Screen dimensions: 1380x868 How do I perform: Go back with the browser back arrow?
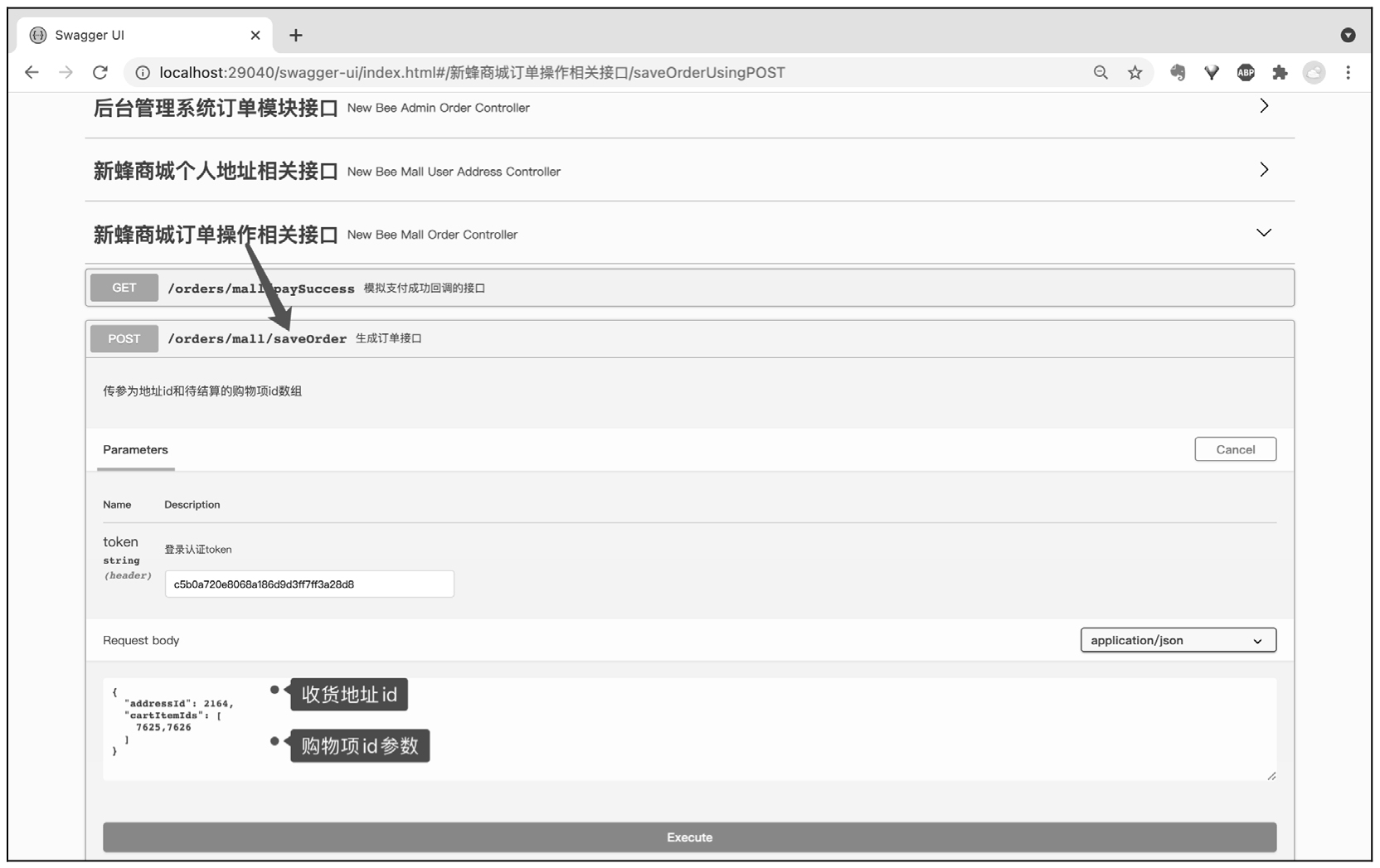click(32, 72)
